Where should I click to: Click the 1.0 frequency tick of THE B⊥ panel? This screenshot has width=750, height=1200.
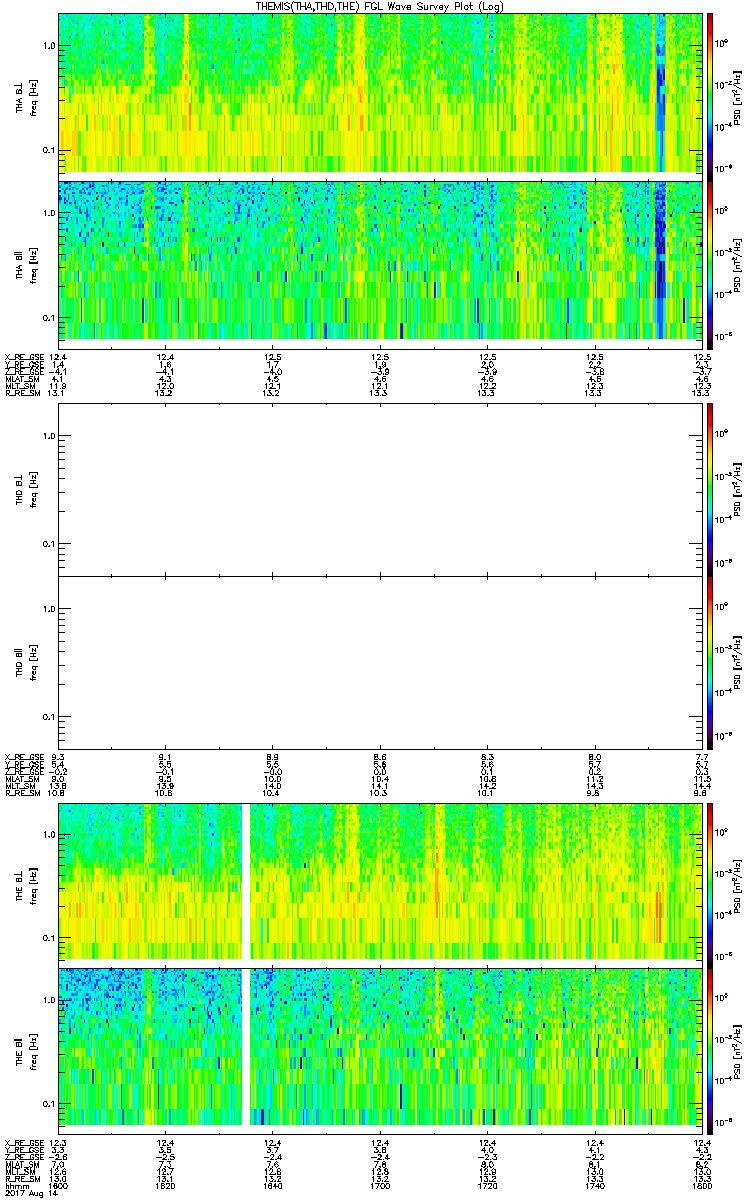[49, 834]
